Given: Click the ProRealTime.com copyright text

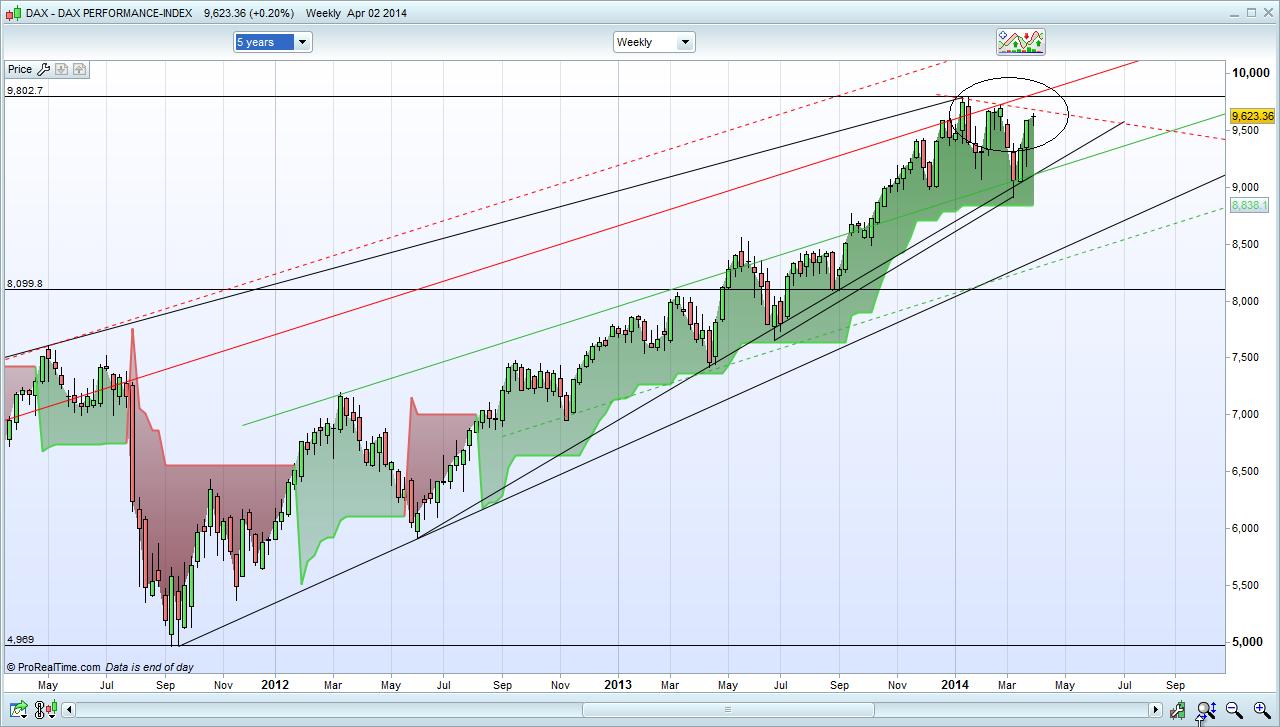Looking at the screenshot, I should (x=53, y=667).
